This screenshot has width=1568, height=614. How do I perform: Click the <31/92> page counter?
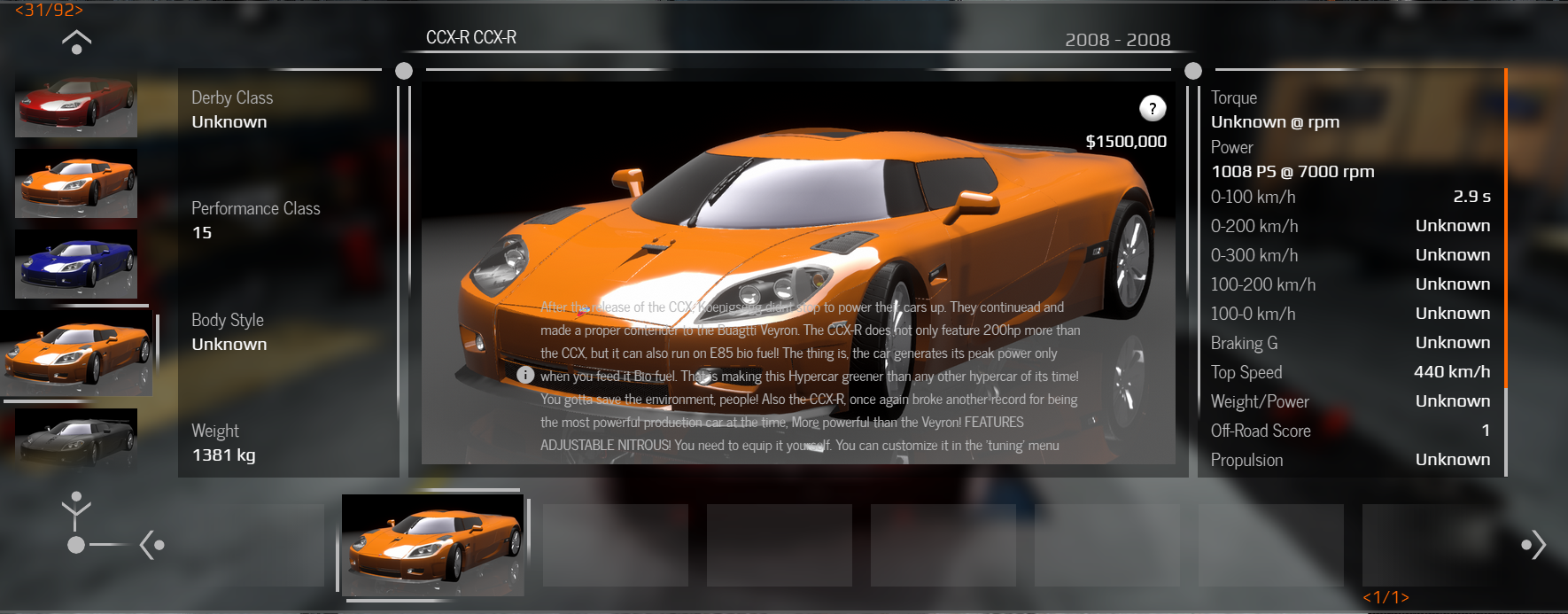pyautogui.click(x=49, y=10)
